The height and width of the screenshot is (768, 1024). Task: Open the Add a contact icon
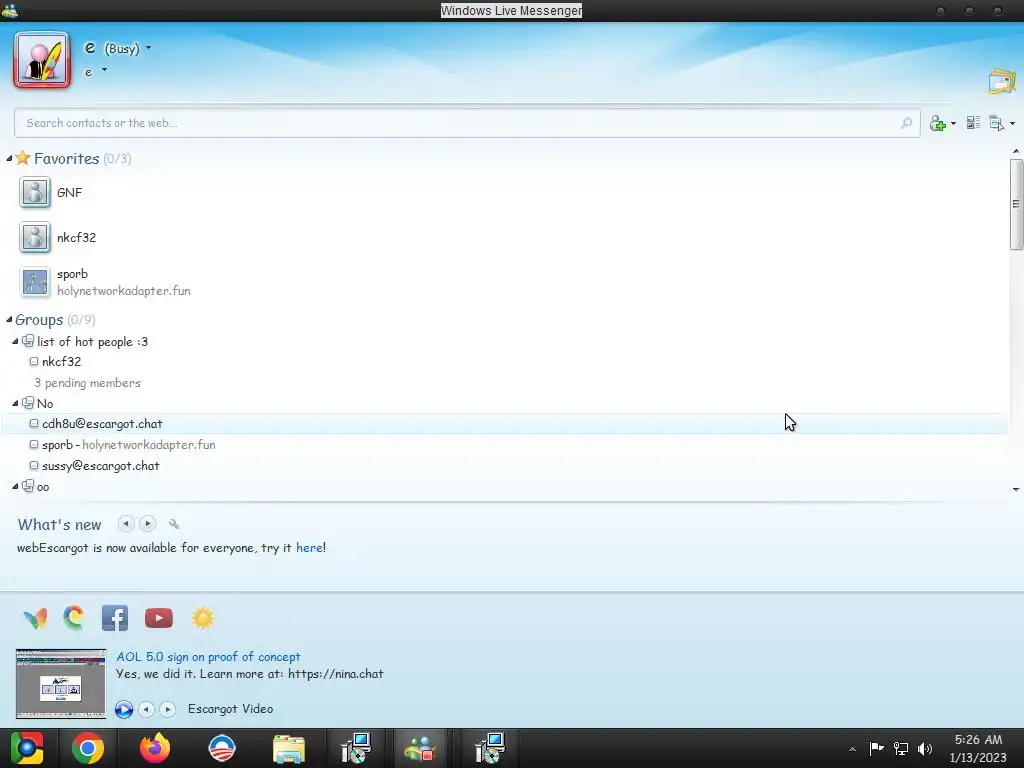point(938,123)
